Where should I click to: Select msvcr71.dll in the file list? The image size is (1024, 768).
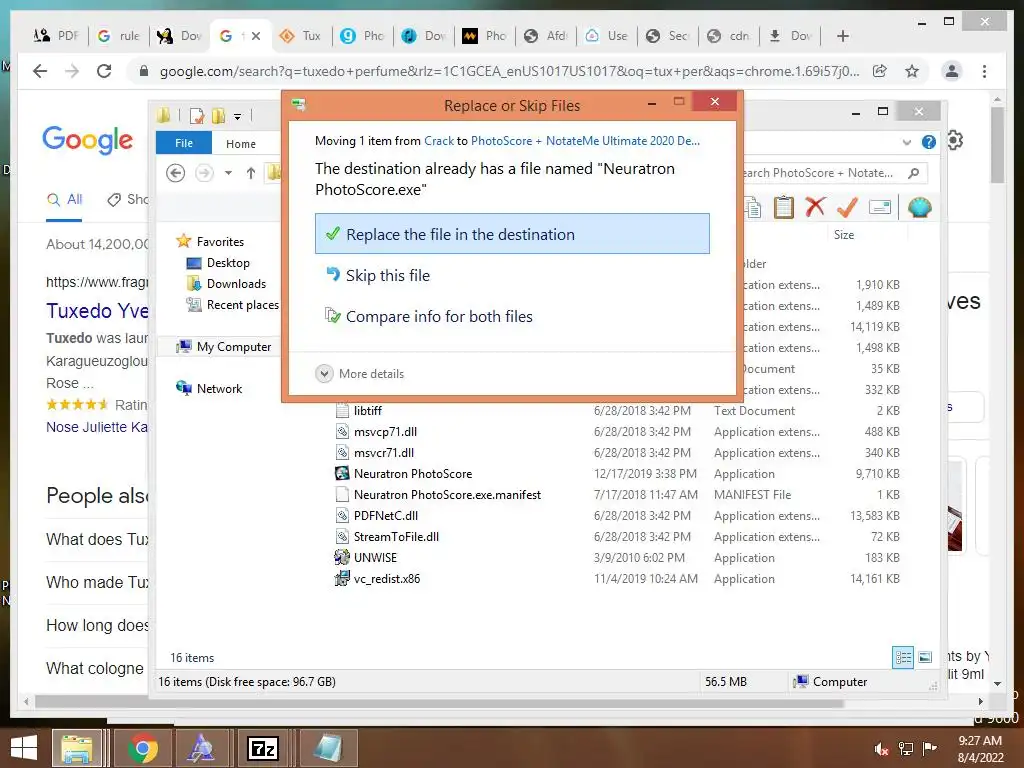coord(383,453)
